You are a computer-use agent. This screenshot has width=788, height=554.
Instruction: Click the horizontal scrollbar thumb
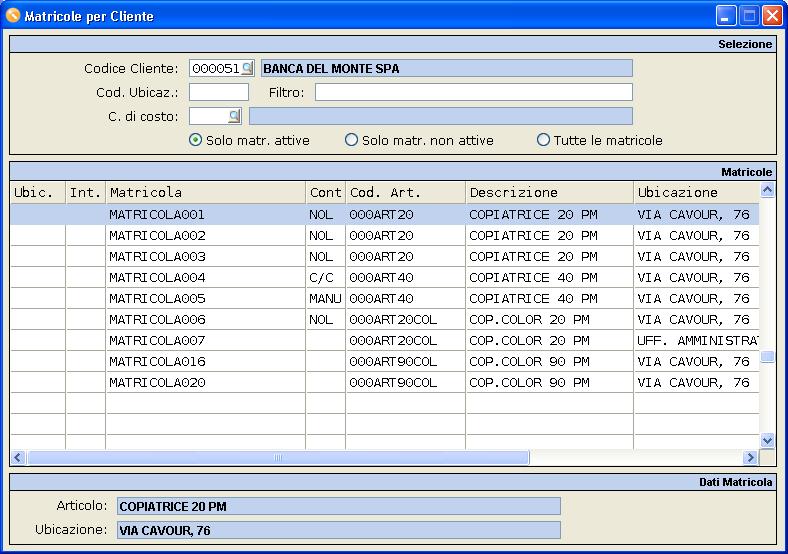(x=278, y=457)
